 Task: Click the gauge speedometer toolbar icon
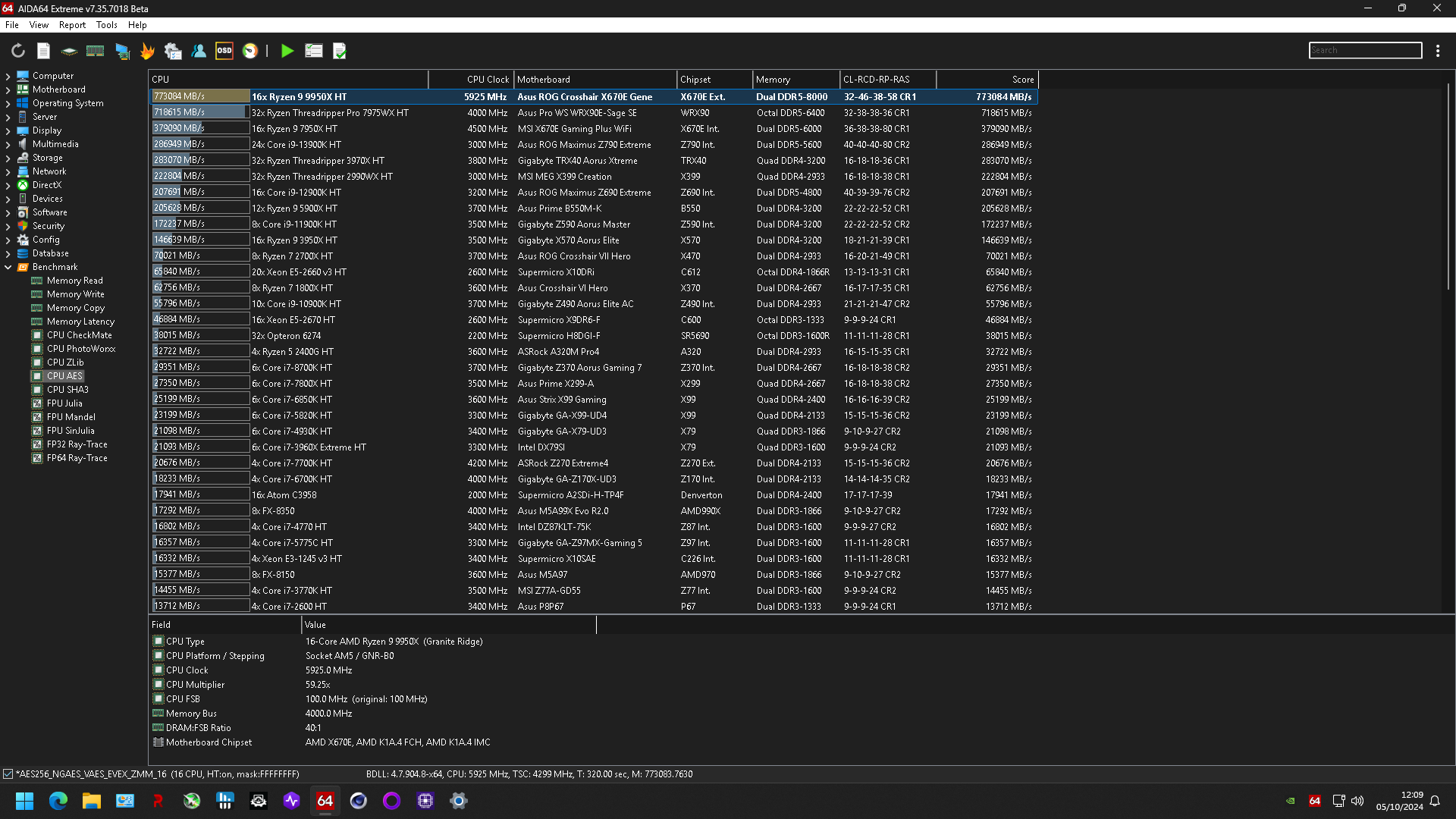(x=250, y=51)
